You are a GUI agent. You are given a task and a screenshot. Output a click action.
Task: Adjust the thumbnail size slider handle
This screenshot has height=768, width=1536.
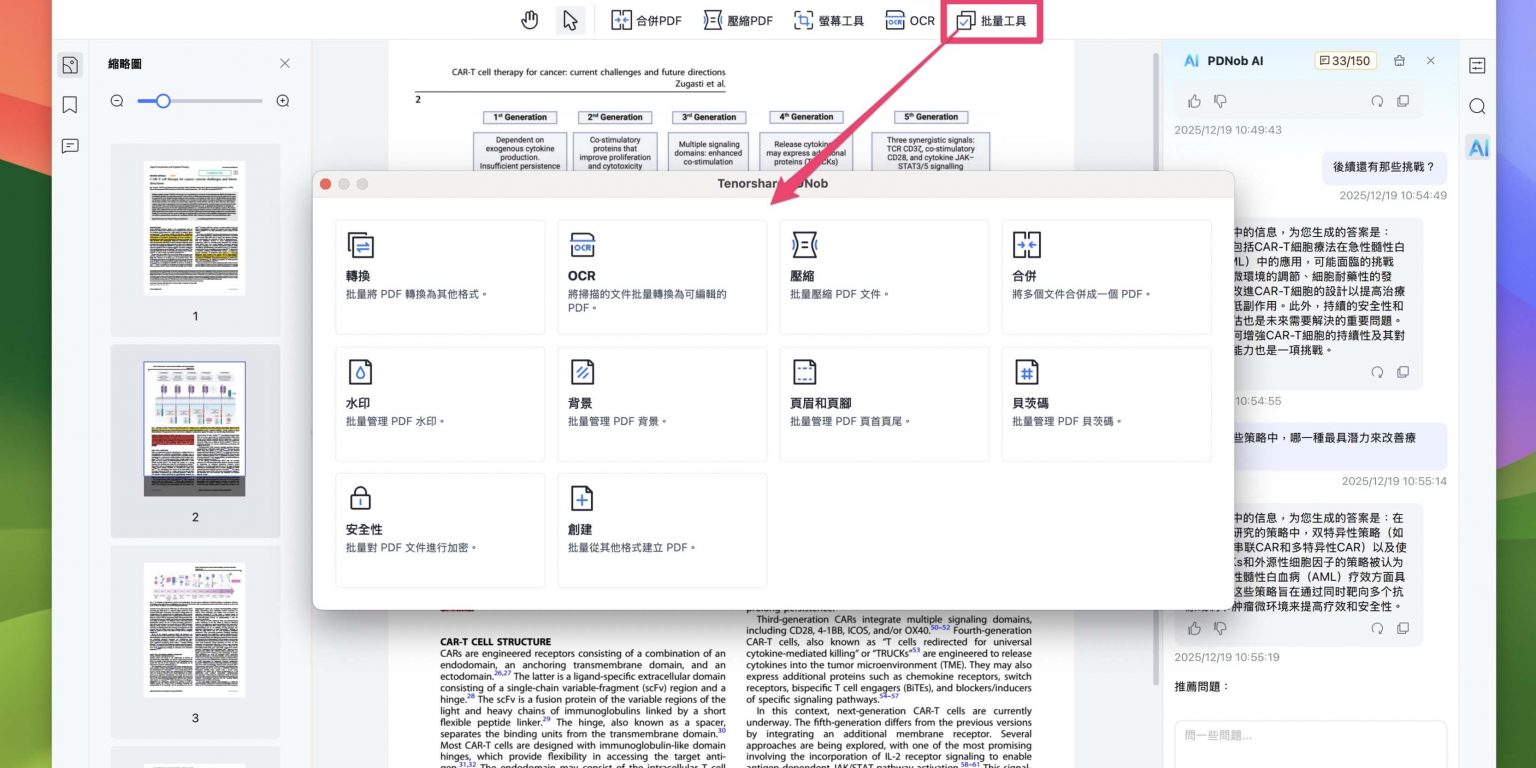(163, 101)
